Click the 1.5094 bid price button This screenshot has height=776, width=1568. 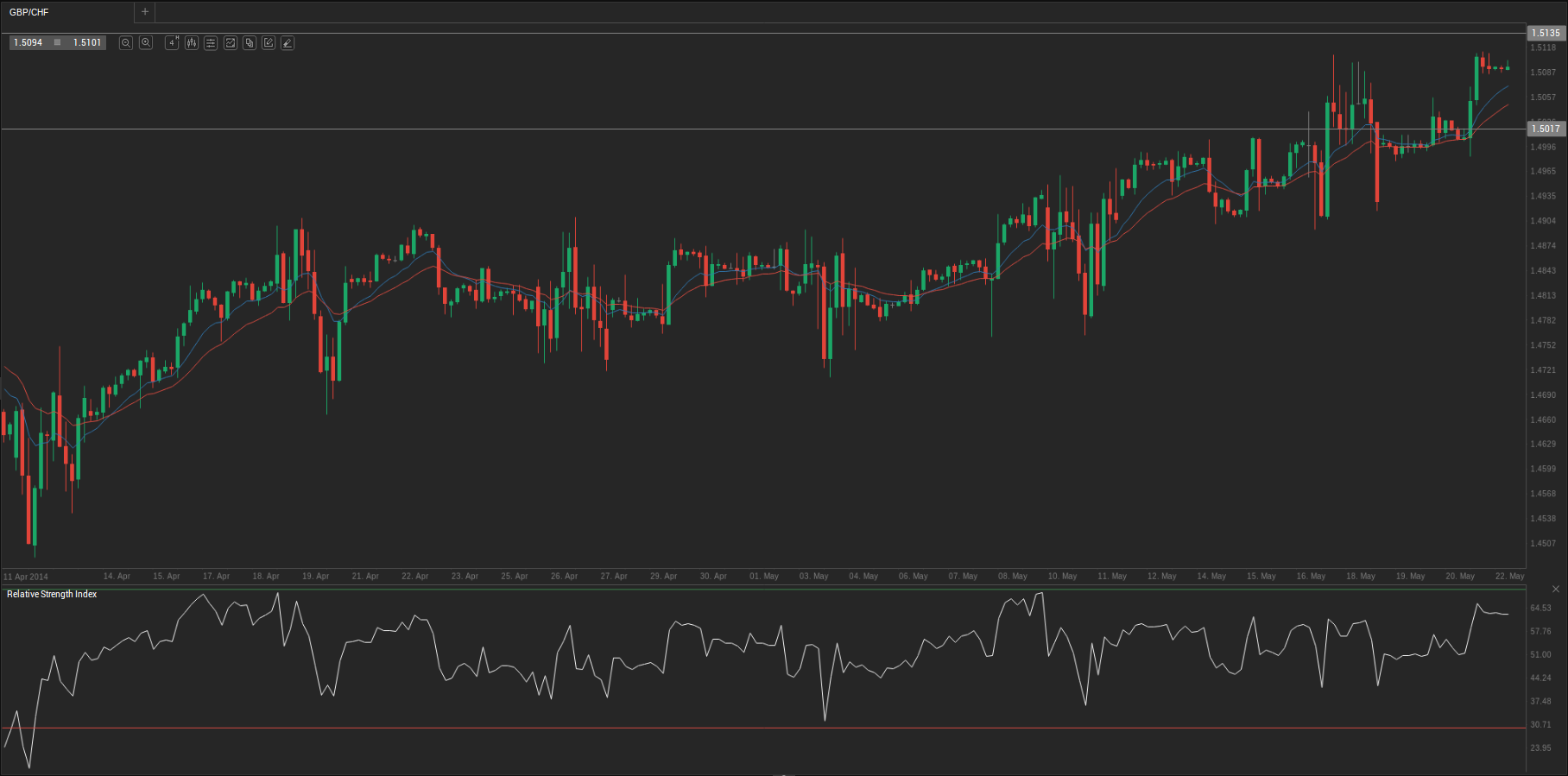pyautogui.click(x=28, y=42)
